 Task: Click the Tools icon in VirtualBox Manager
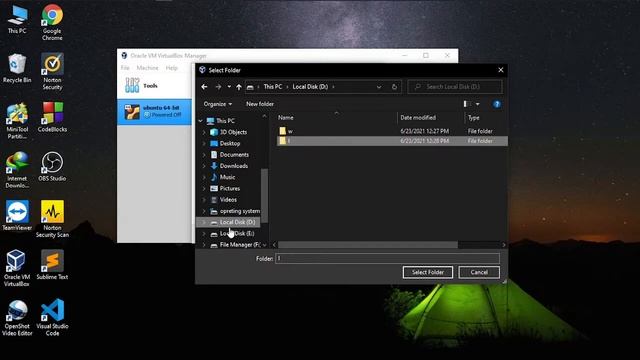(x=132, y=85)
